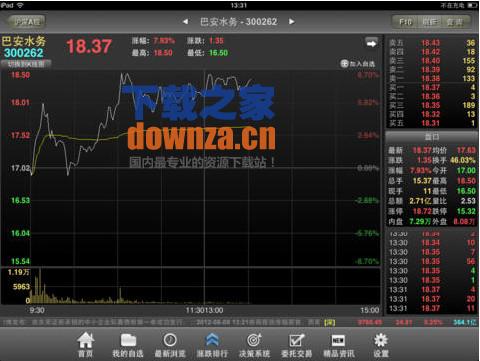The width and height of the screenshot is (480, 361).
Task: Click the scrolling news ticker text
Action: tap(160, 322)
